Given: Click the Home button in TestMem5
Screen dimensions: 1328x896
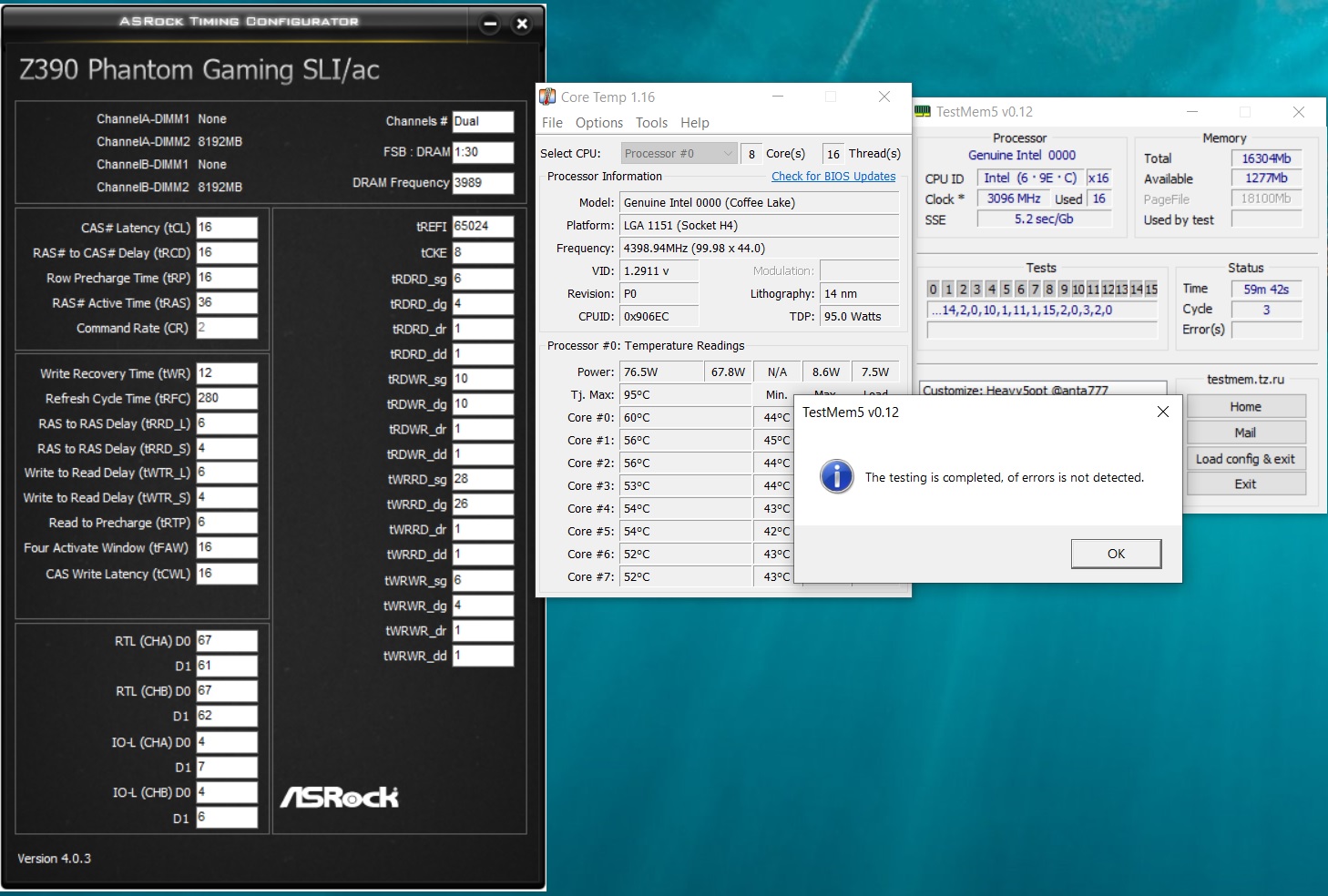Looking at the screenshot, I should point(1245,407).
